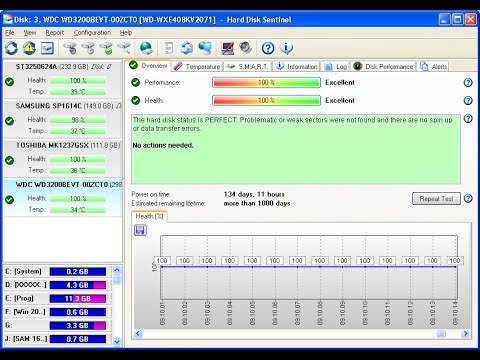Select the Health (%) graph tab
Viewport: 480px width, 360px height.
149,216
